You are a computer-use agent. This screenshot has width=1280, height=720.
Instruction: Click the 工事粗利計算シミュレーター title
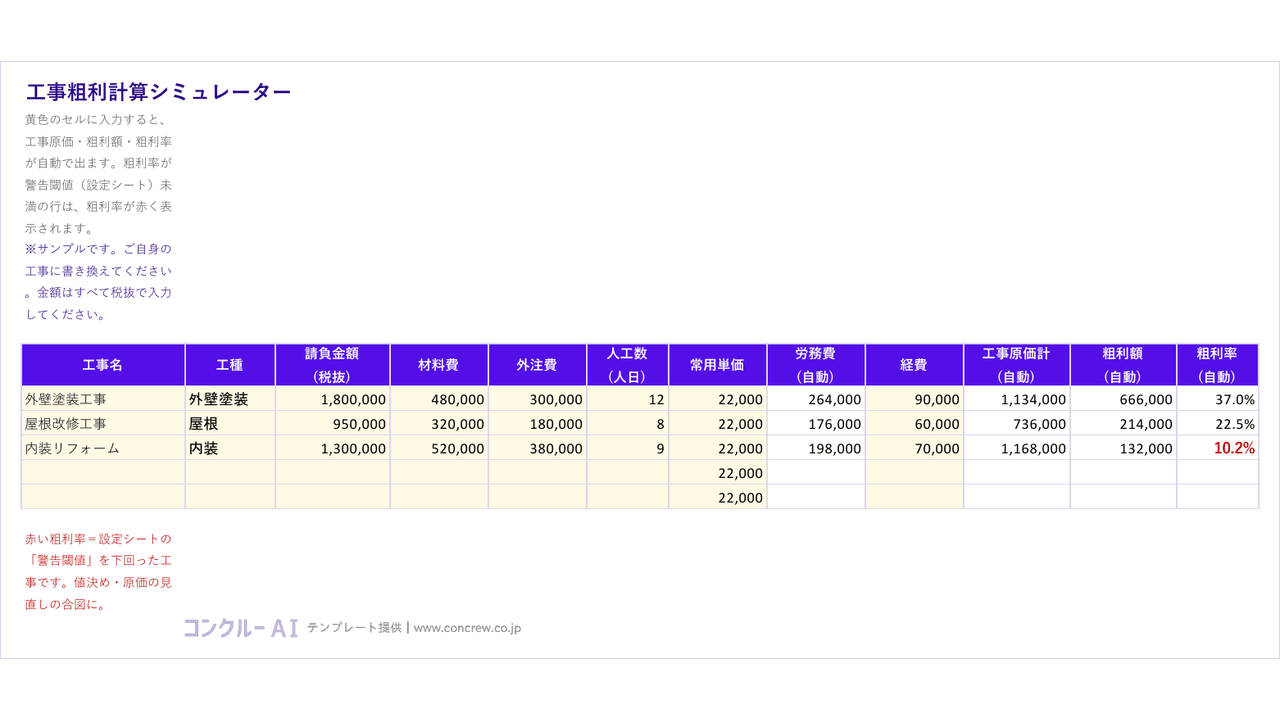pos(158,92)
